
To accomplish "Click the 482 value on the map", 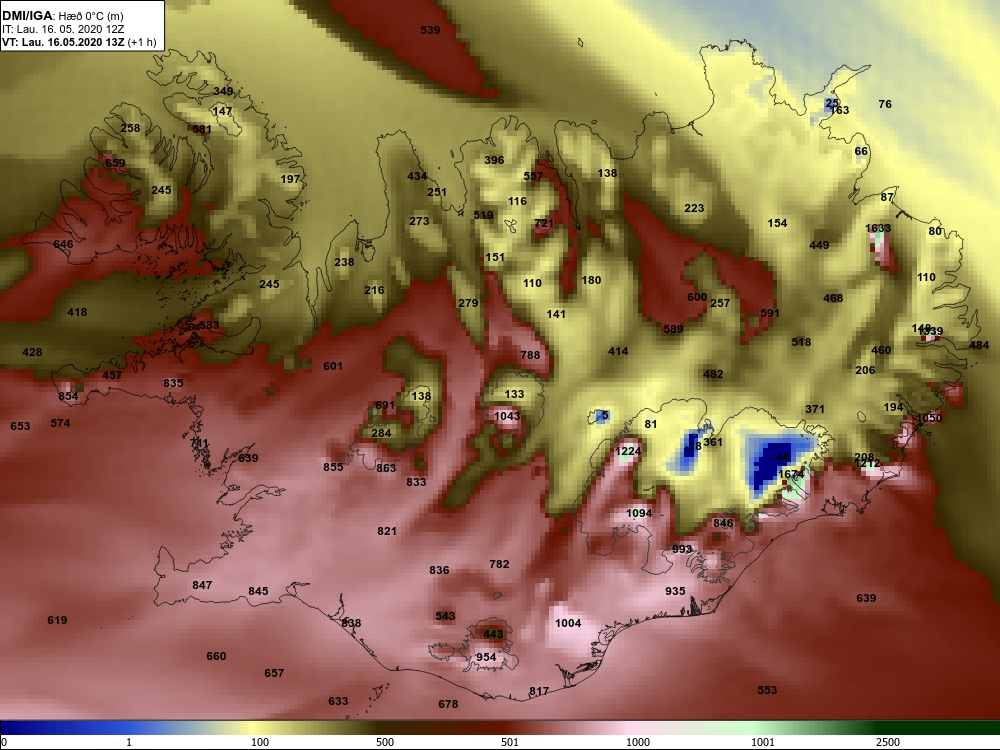I will click(x=713, y=374).
